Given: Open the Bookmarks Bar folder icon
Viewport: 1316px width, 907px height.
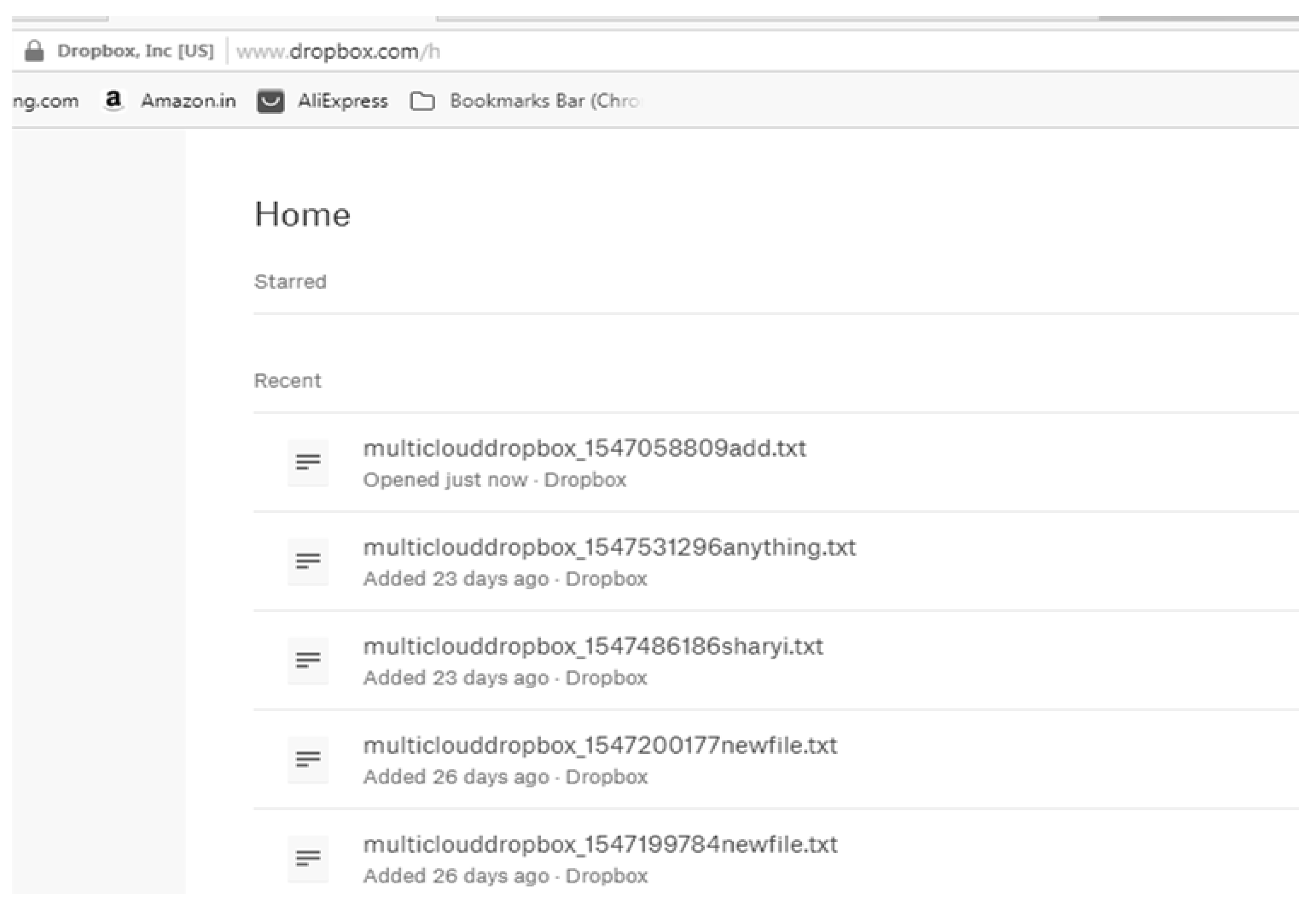Looking at the screenshot, I should pyautogui.click(x=422, y=101).
